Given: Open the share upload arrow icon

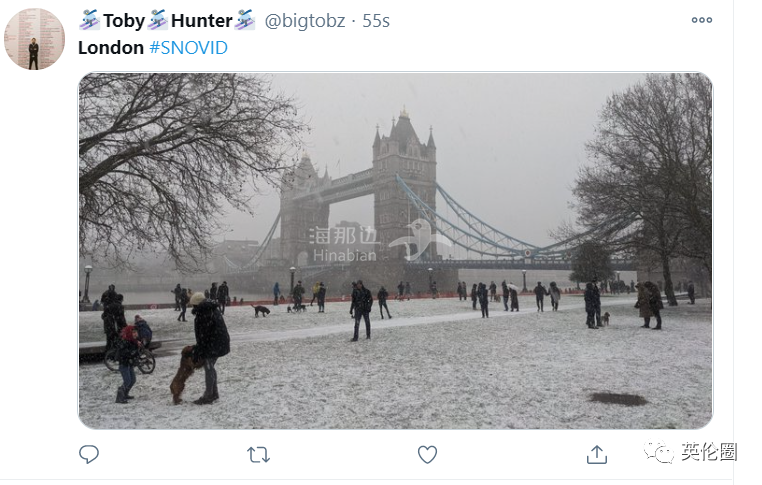Looking at the screenshot, I should [x=597, y=454].
